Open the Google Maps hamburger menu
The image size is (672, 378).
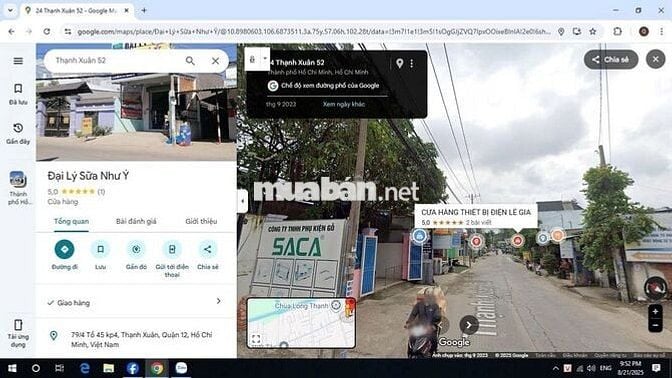(x=18, y=61)
